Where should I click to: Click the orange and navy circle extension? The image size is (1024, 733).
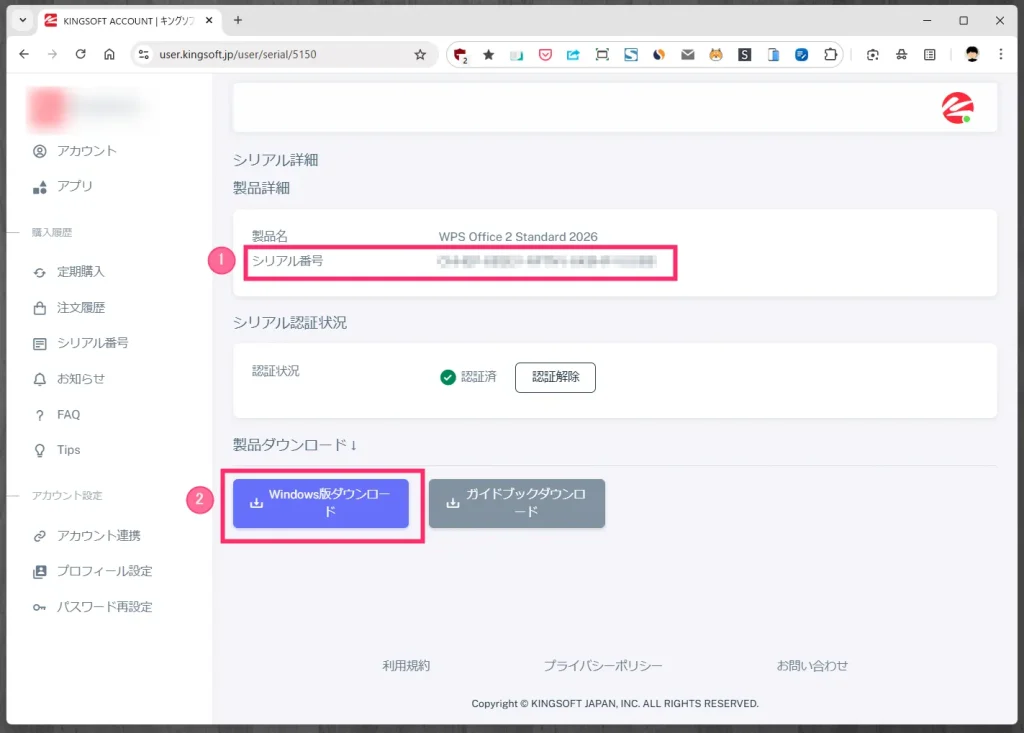[x=659, y=55]
